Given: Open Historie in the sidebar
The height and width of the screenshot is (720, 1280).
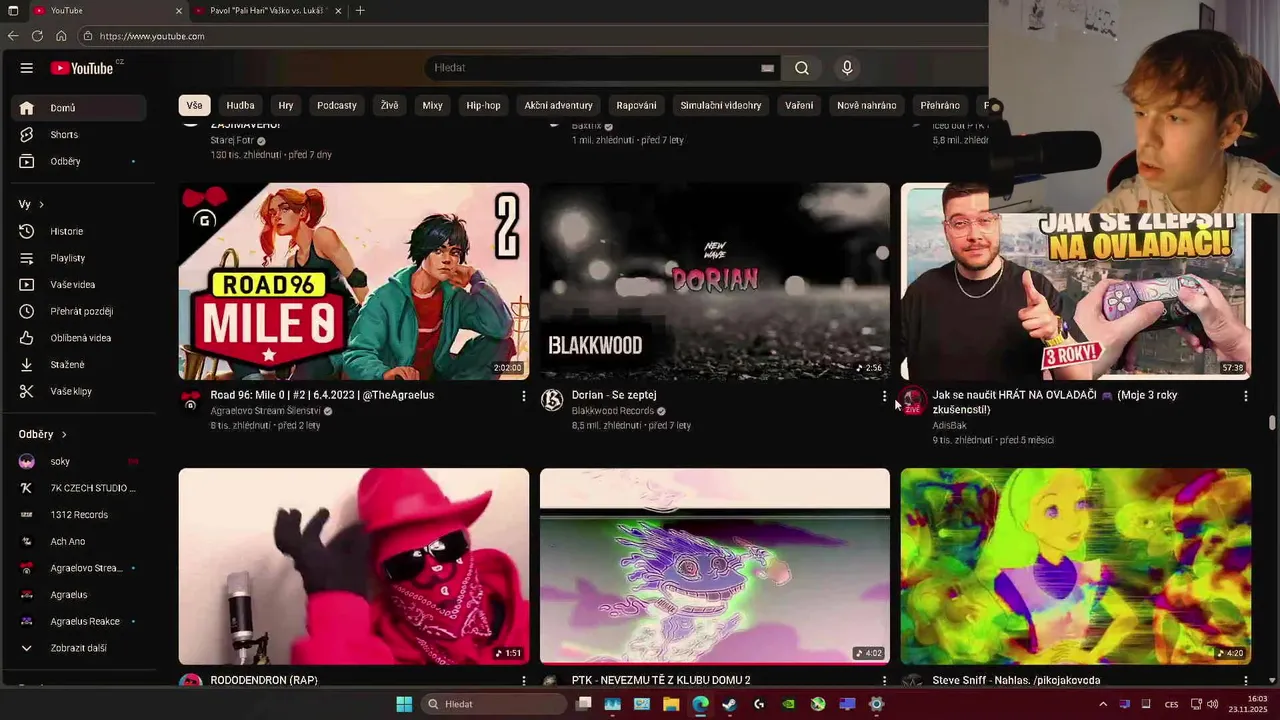Looking at the screenshot, I should click(x=79, y=231).
